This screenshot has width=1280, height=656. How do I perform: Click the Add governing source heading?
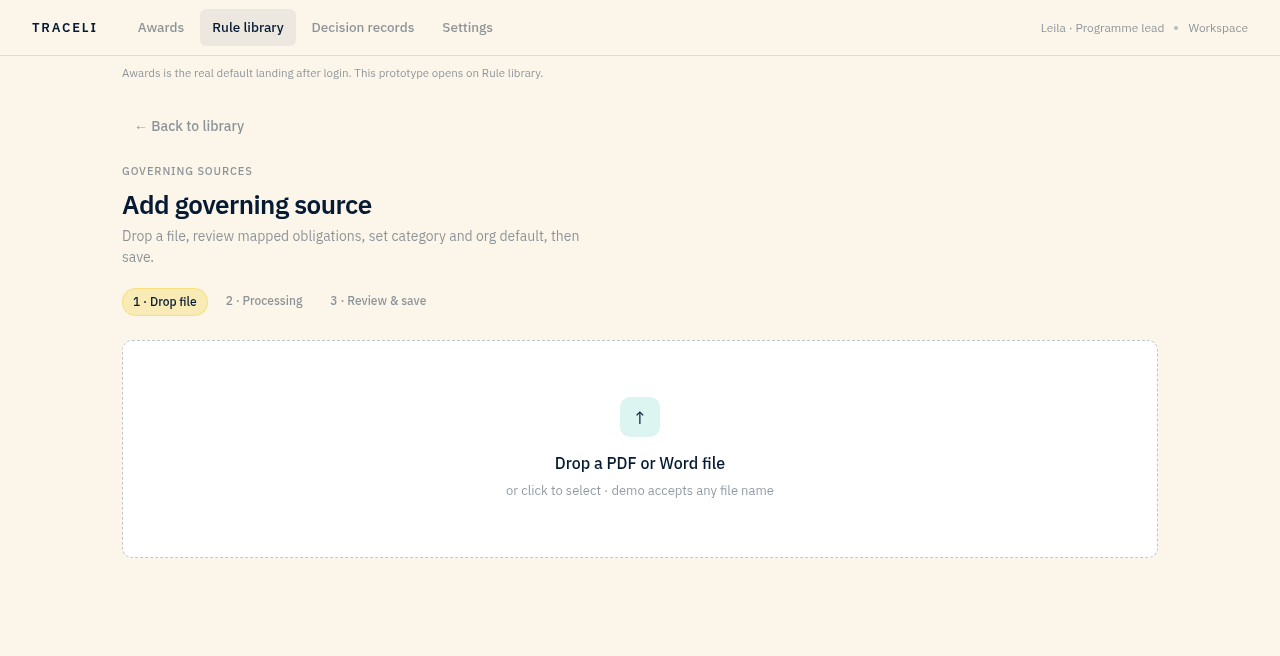point(247,205)
